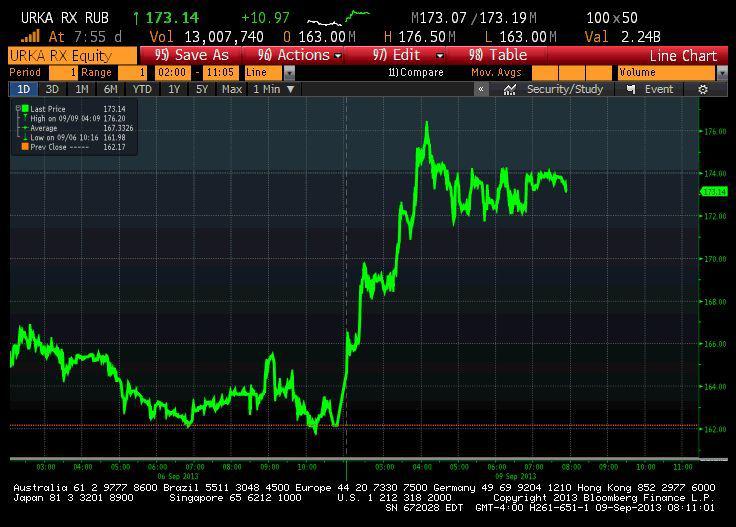
Task: Click the Table button
Action: point(498,55)
